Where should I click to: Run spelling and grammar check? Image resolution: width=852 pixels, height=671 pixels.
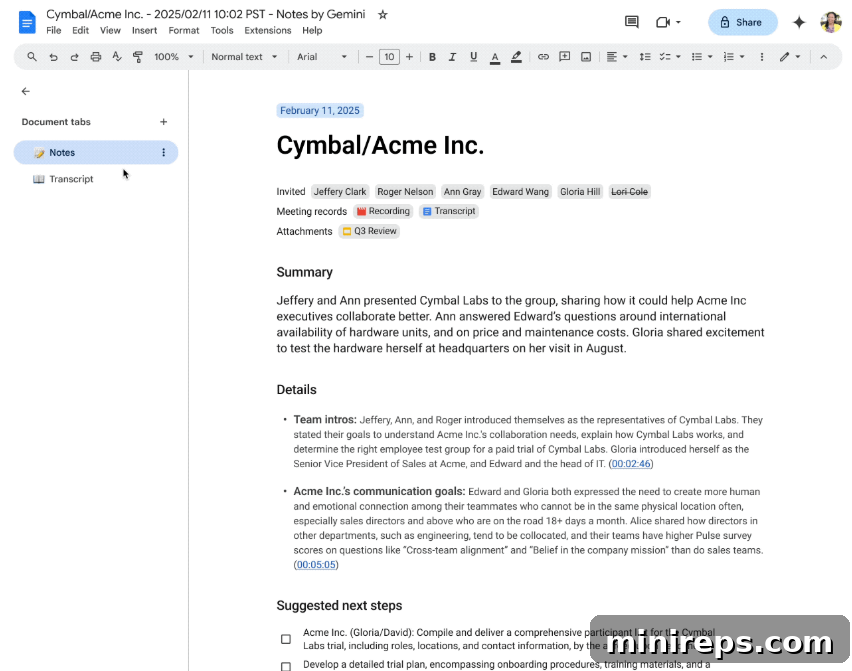[117, 57]
